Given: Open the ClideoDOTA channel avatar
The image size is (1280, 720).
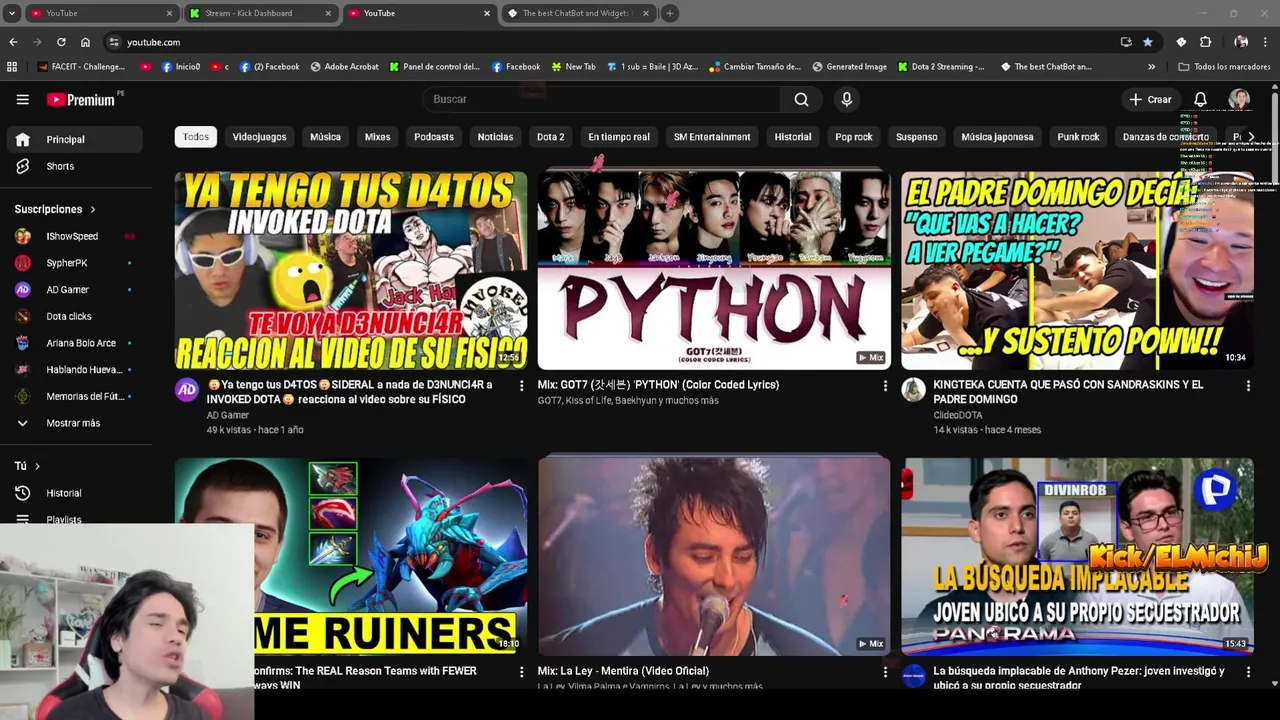Looking at the screenshot, I should tap(913, 390).
